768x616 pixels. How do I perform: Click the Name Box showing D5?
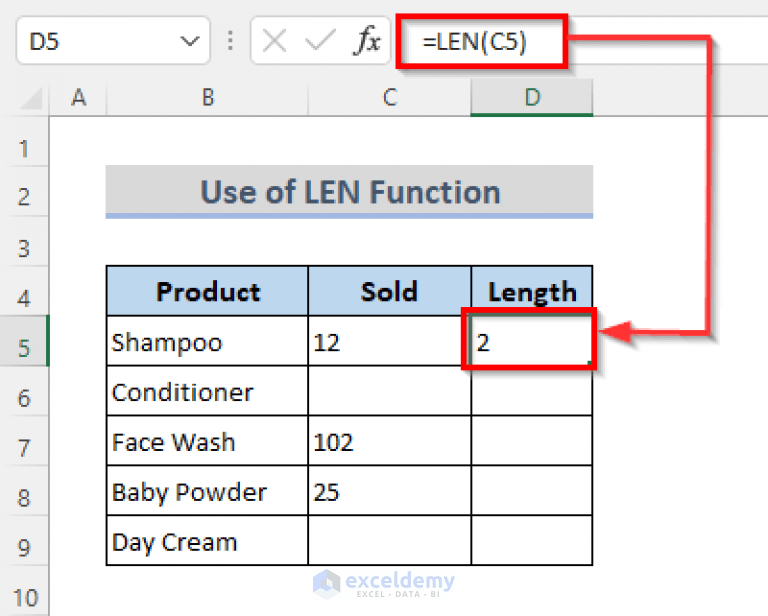[x=113, y=41]
